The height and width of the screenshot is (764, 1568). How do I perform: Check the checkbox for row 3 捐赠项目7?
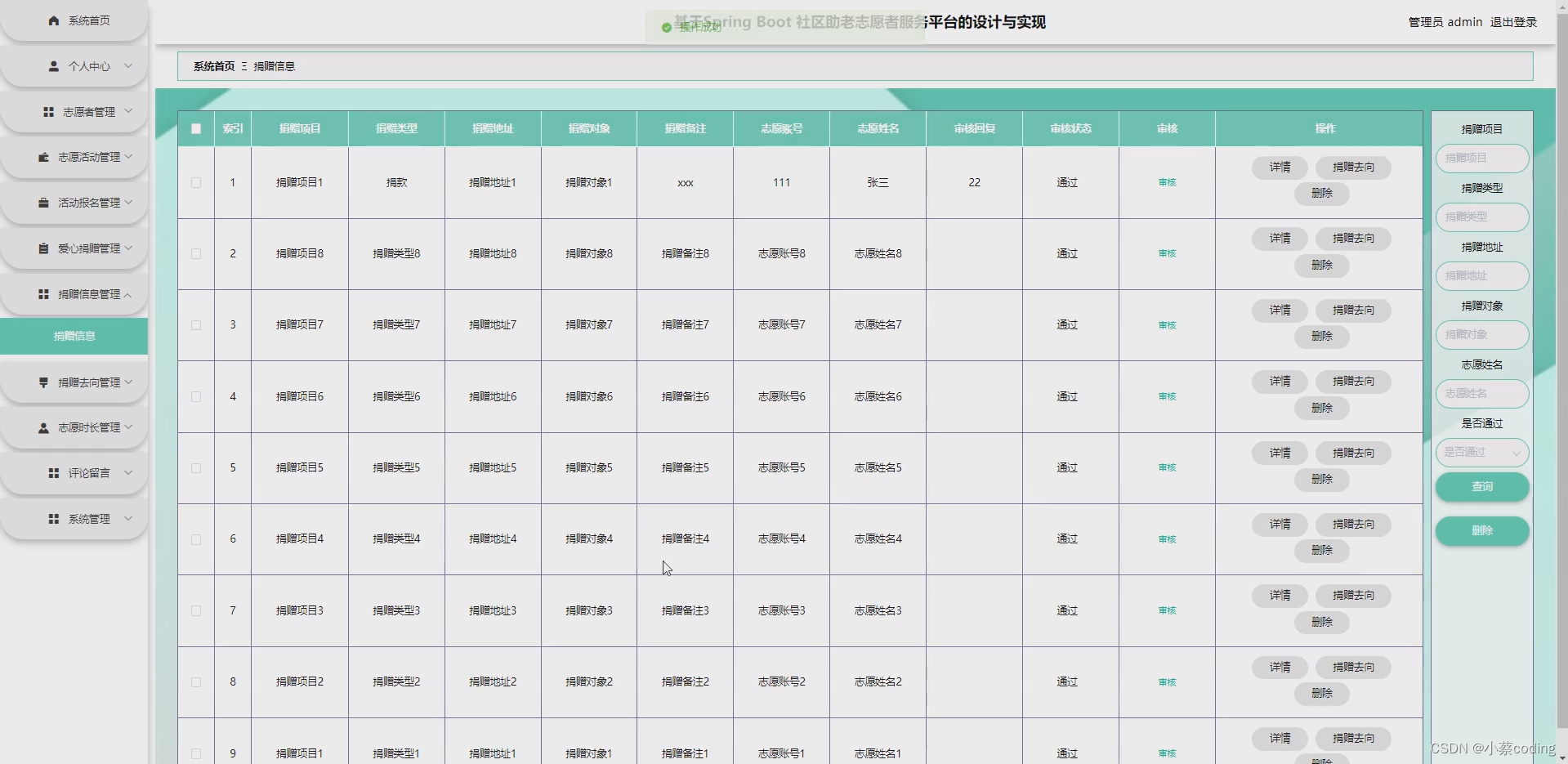pyautogui.click(x=196, y=325)
